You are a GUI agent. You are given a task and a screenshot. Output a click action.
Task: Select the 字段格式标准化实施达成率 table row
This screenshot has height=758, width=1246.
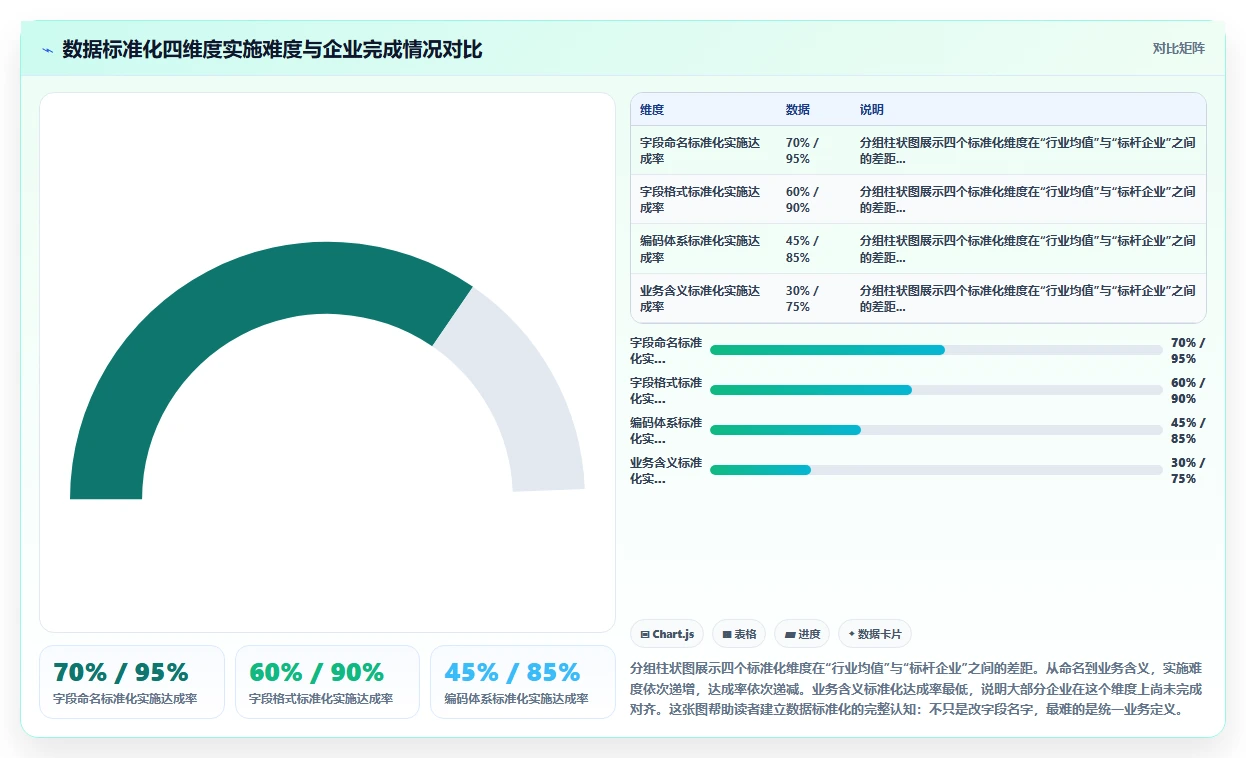[x=918, y=200]
